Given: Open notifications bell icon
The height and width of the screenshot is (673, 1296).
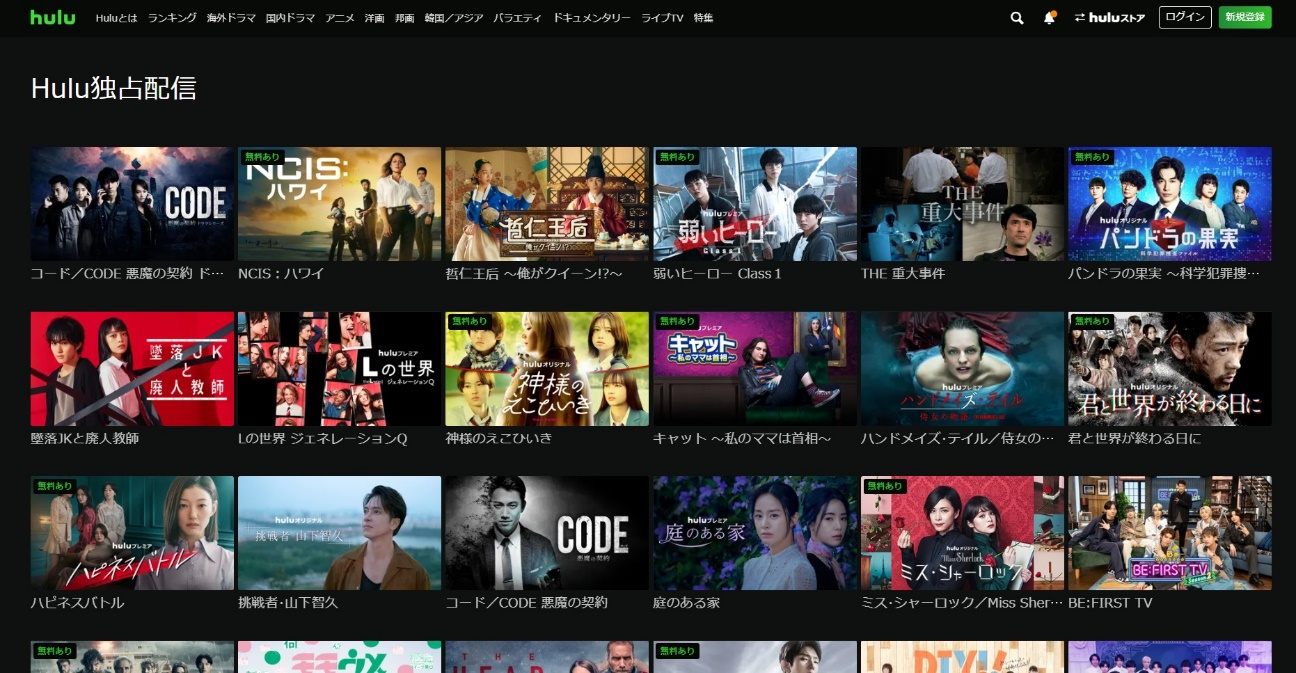Looking at the screenshot, I should [1049, 18].
